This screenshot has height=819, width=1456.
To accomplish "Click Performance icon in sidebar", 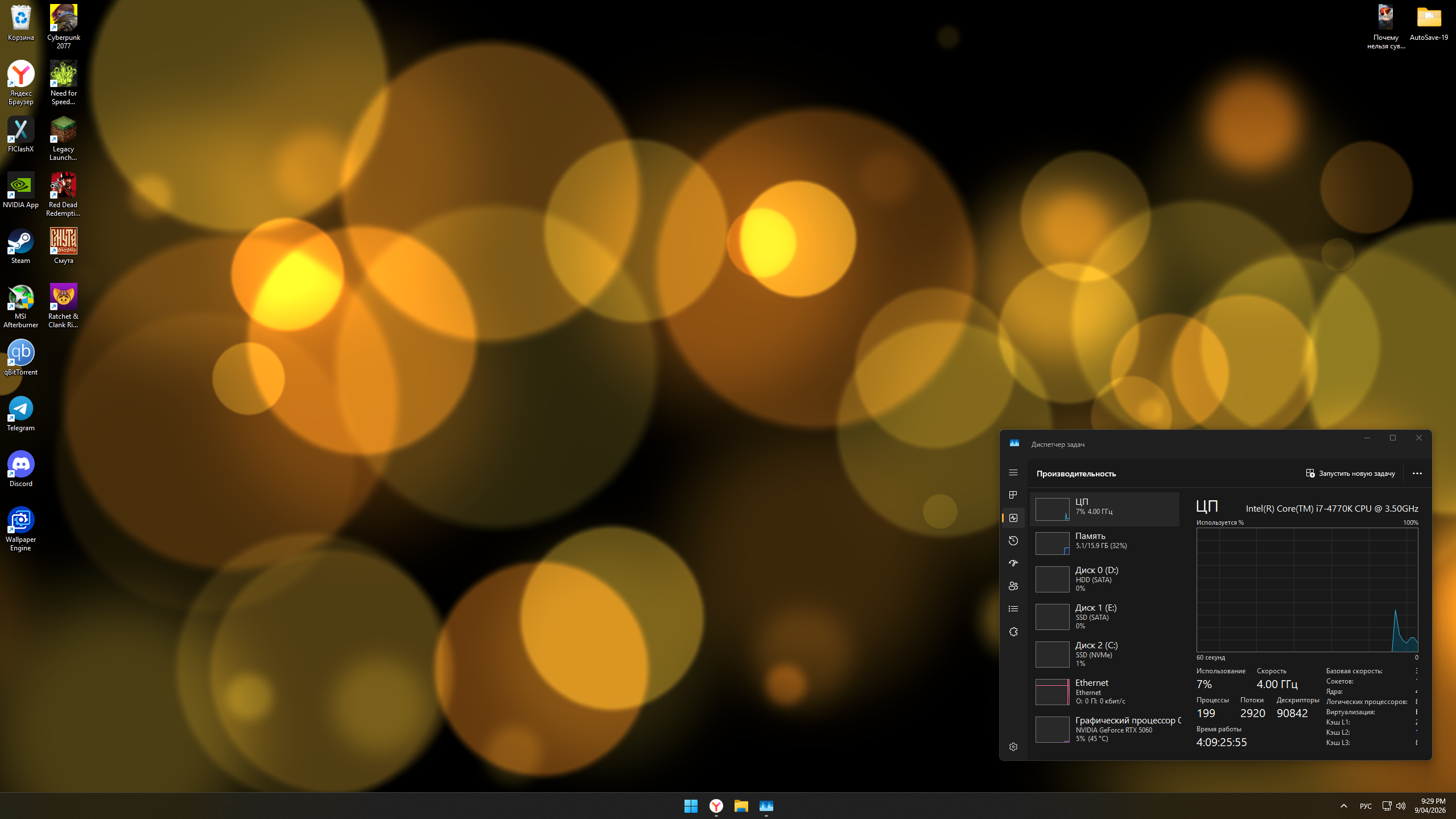I will tap(1013, 518).
